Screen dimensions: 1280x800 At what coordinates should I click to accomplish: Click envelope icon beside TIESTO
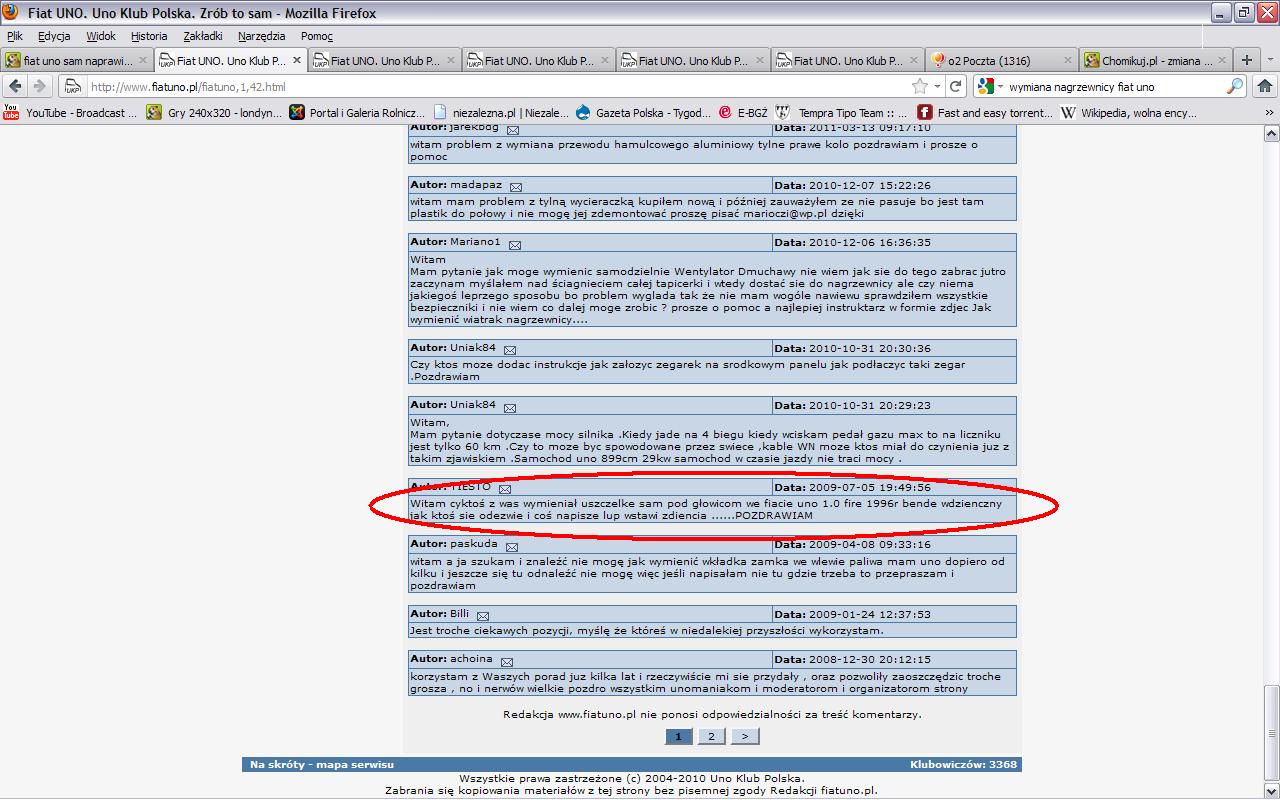coord(505,489)
